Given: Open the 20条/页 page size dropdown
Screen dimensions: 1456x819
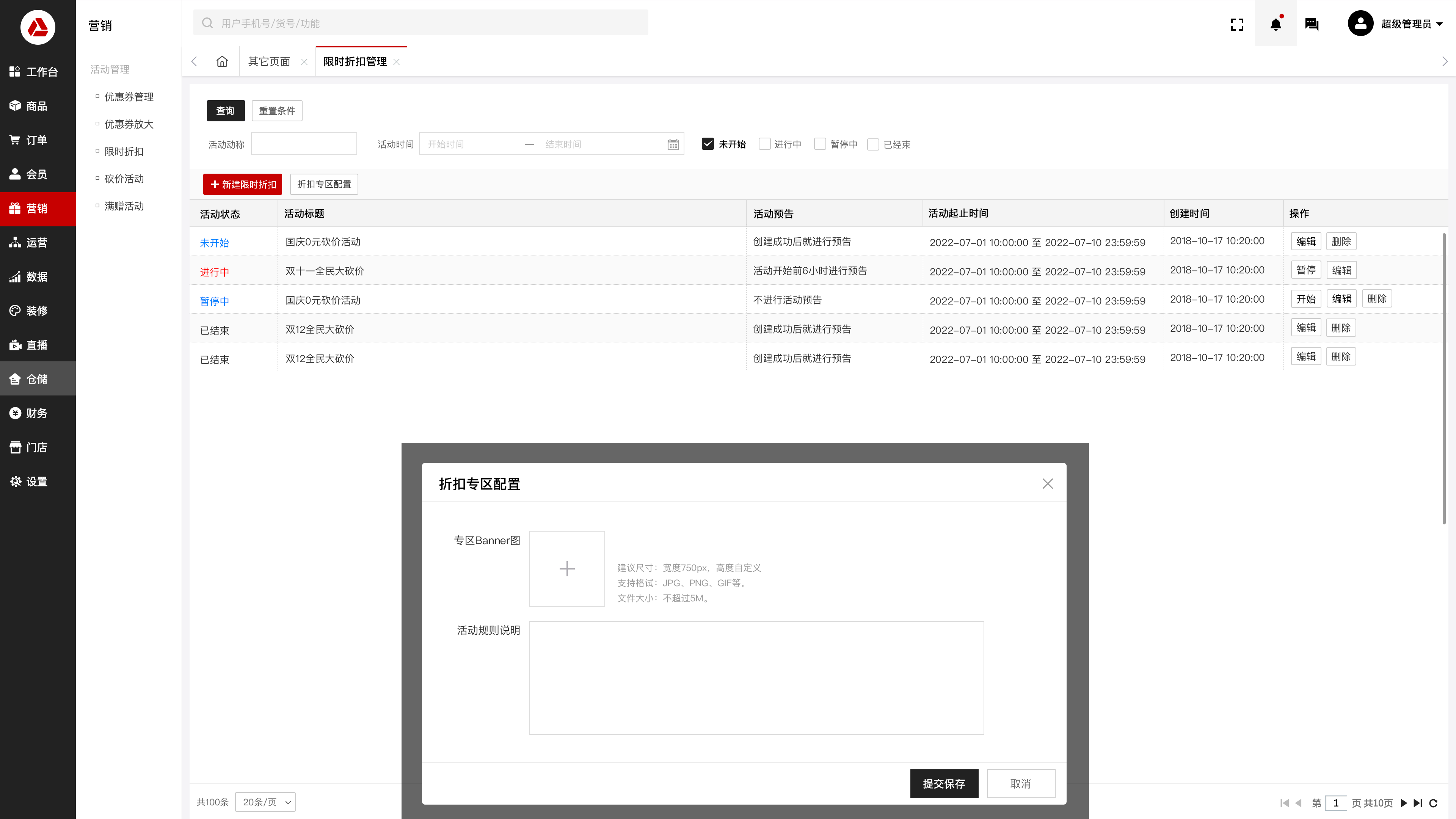Looking at the screenshot, I should pyautogui.click(x=265, y=802).
